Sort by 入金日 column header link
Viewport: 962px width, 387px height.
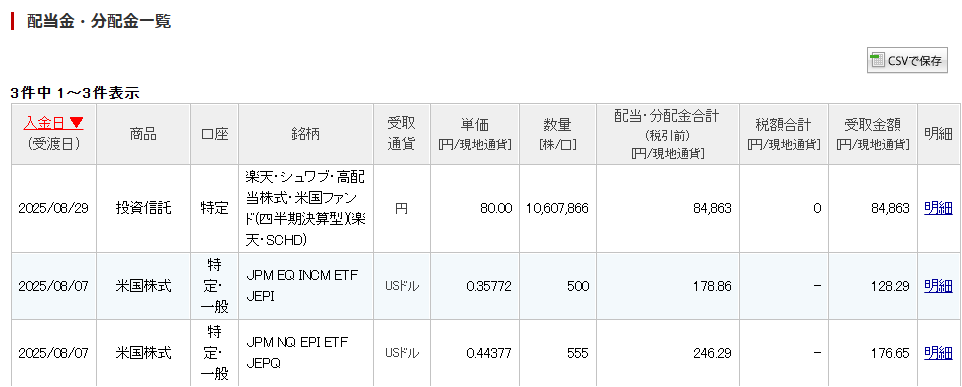(x=53, y=123)
